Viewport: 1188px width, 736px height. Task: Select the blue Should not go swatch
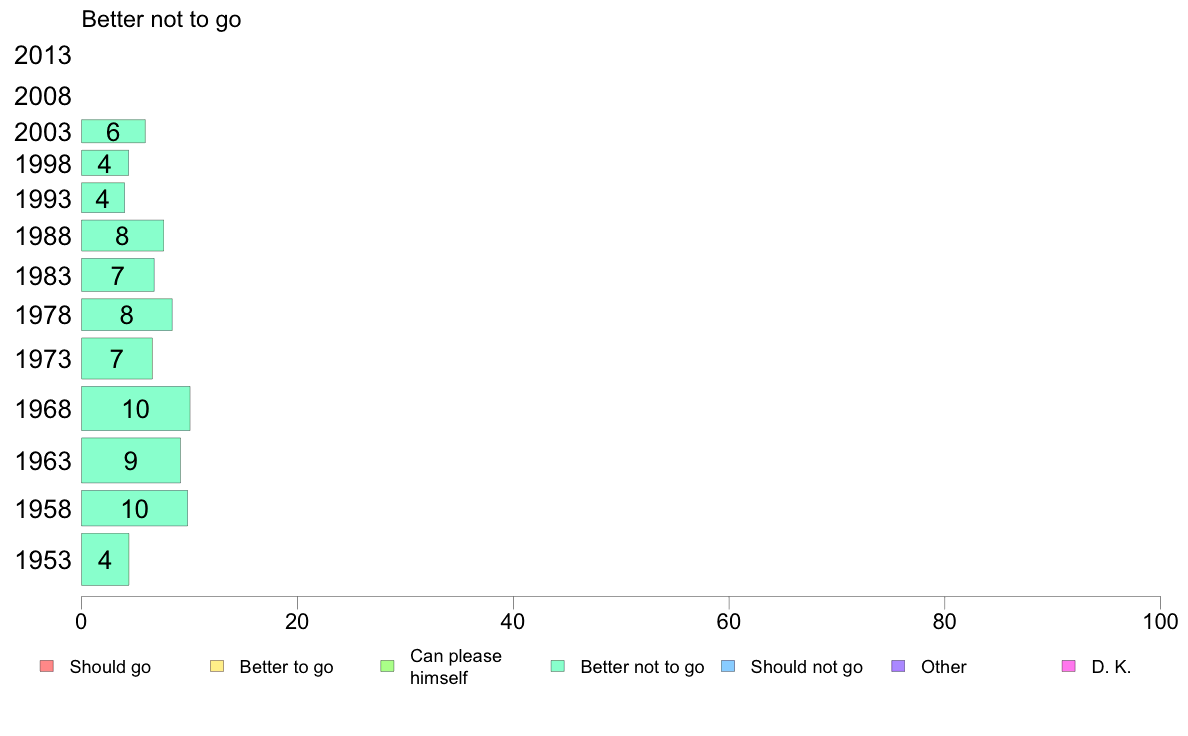[728, 666]
